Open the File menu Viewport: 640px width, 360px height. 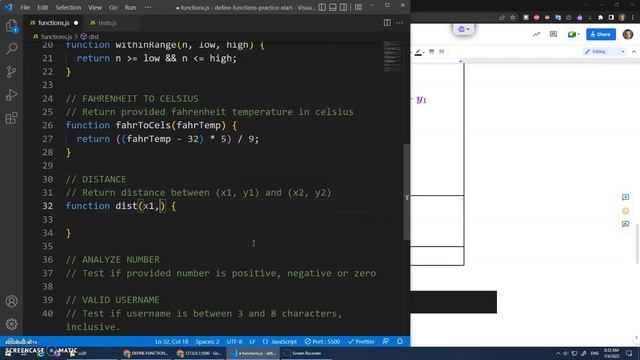coord(25,7)
